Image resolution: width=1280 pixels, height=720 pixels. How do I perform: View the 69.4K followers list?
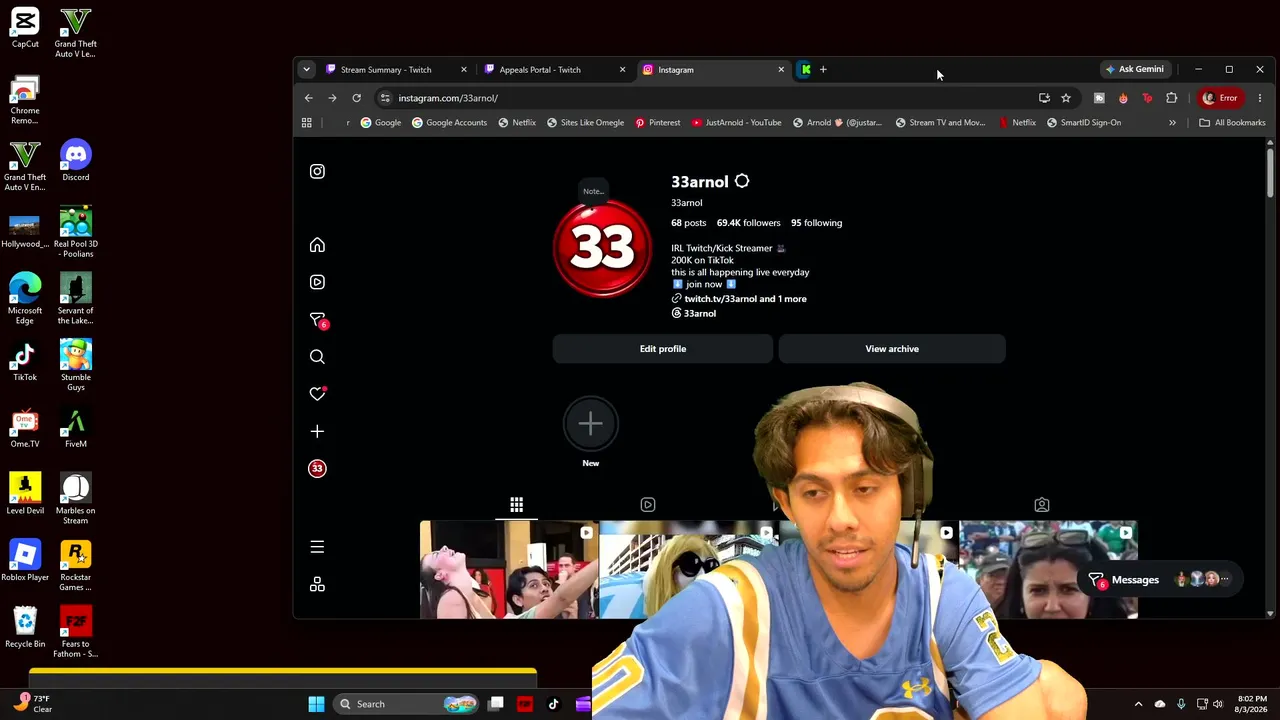[x=748, y=223]
